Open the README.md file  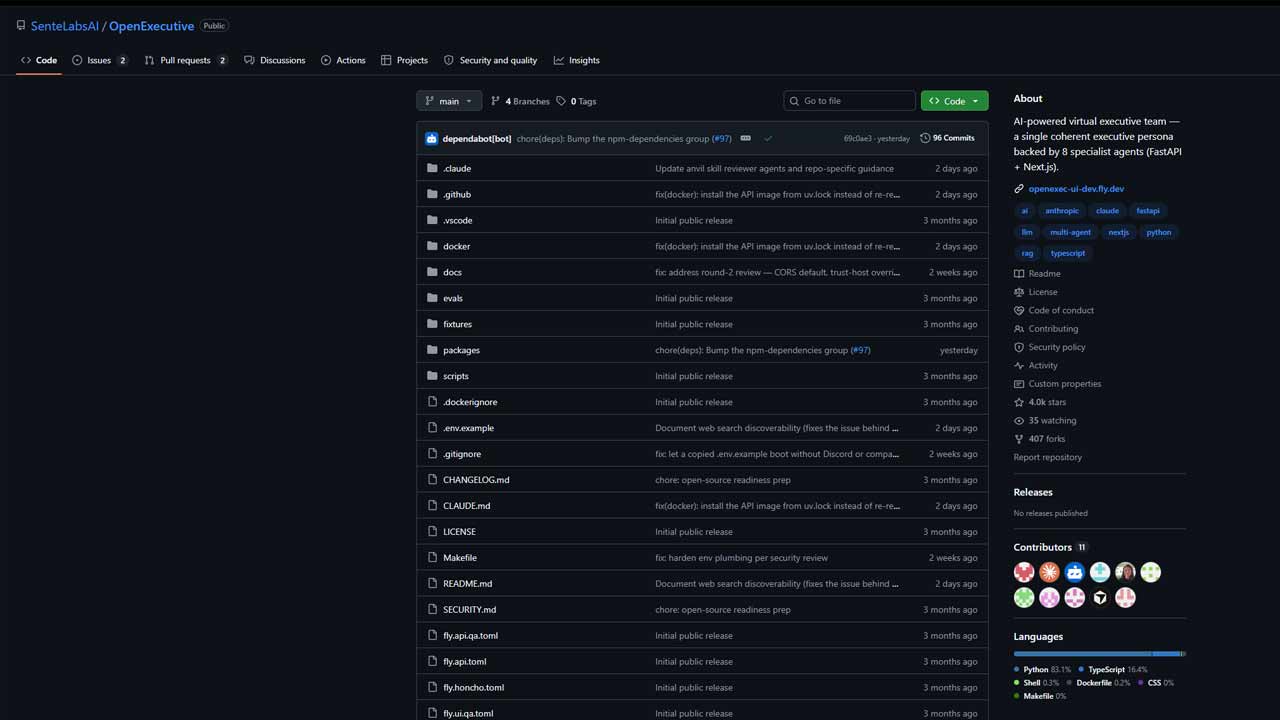(x=468, y=584)
